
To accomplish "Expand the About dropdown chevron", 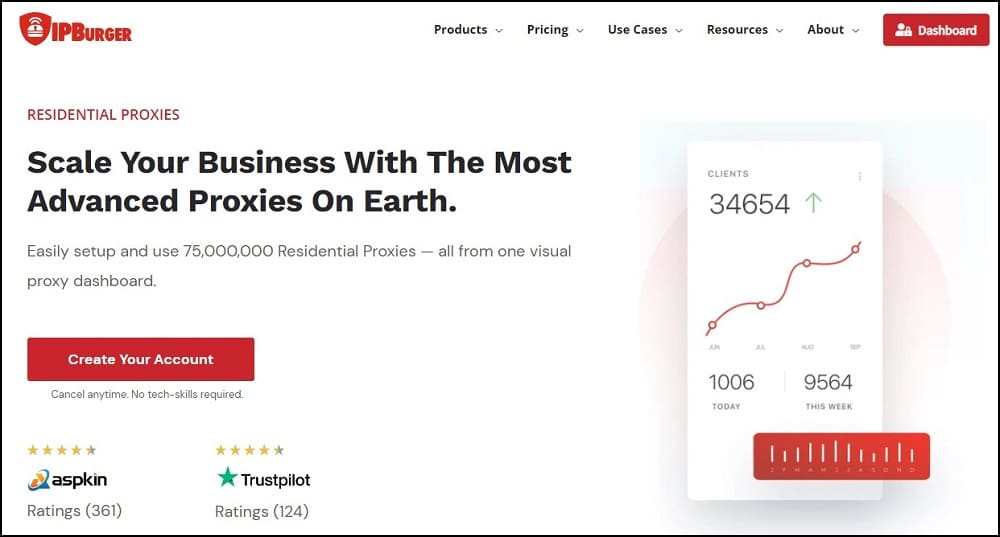I will [856, 30].
